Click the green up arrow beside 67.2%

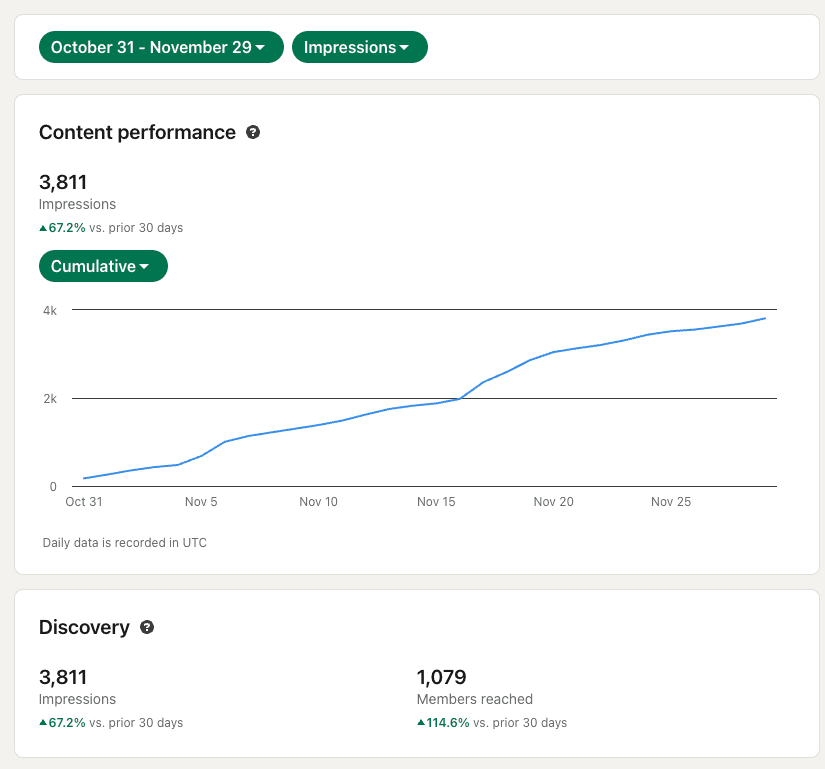tap(42, 227)
